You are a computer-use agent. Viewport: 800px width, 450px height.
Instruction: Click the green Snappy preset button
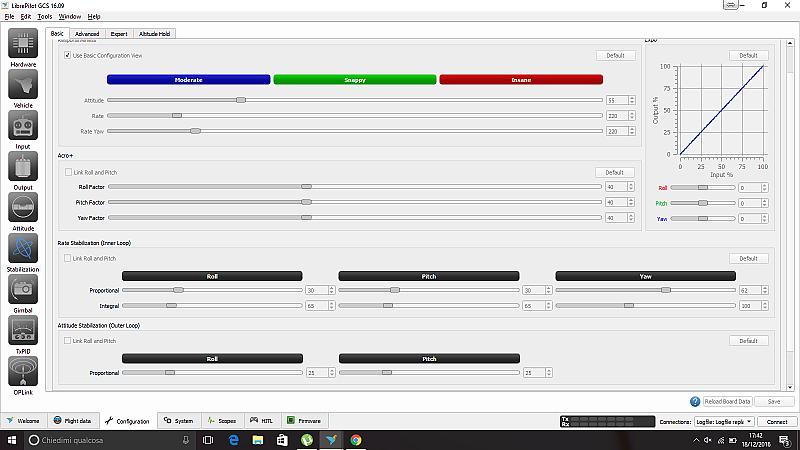(x=354, y=79)
